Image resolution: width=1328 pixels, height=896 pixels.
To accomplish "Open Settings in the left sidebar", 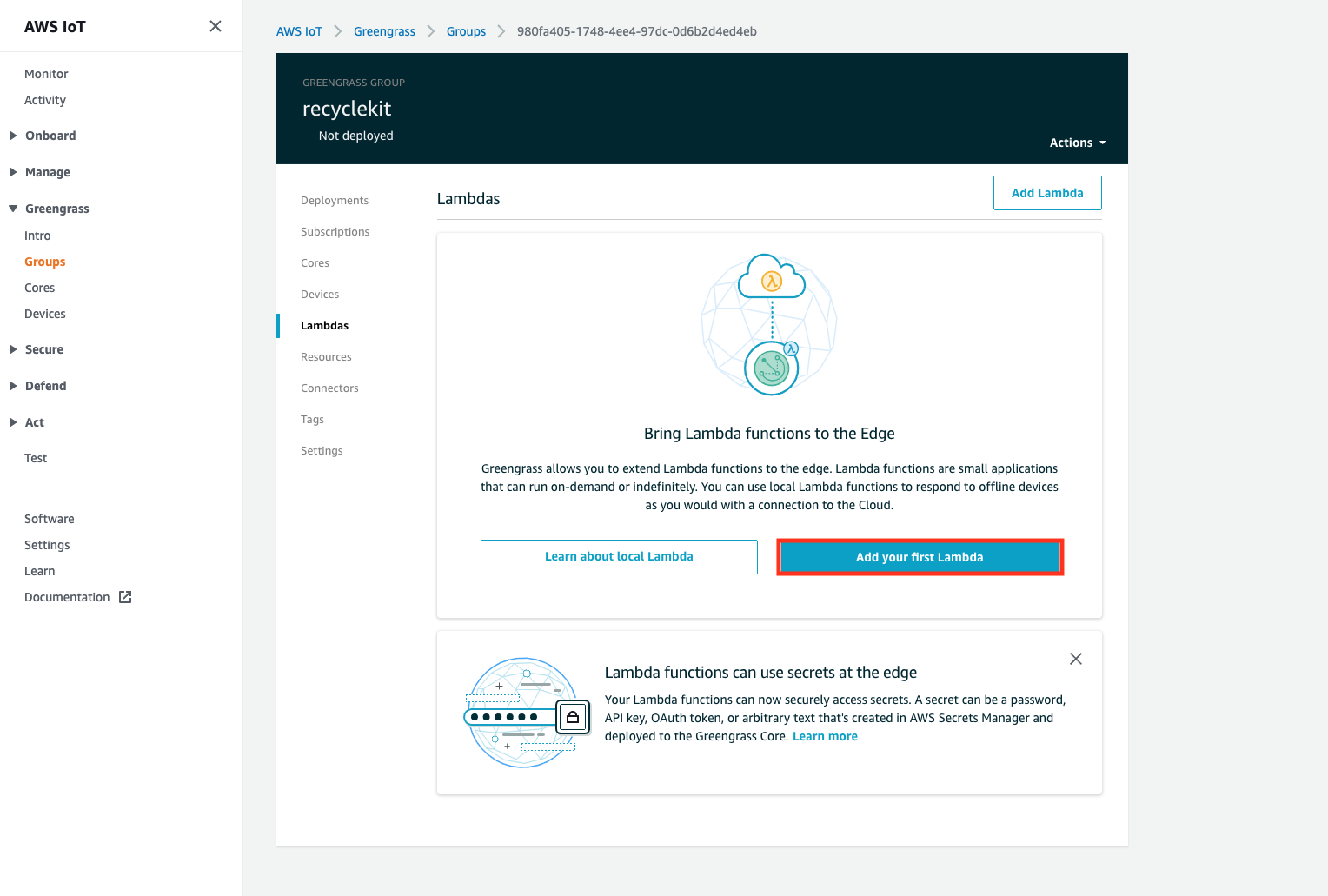I will [47, 545].
